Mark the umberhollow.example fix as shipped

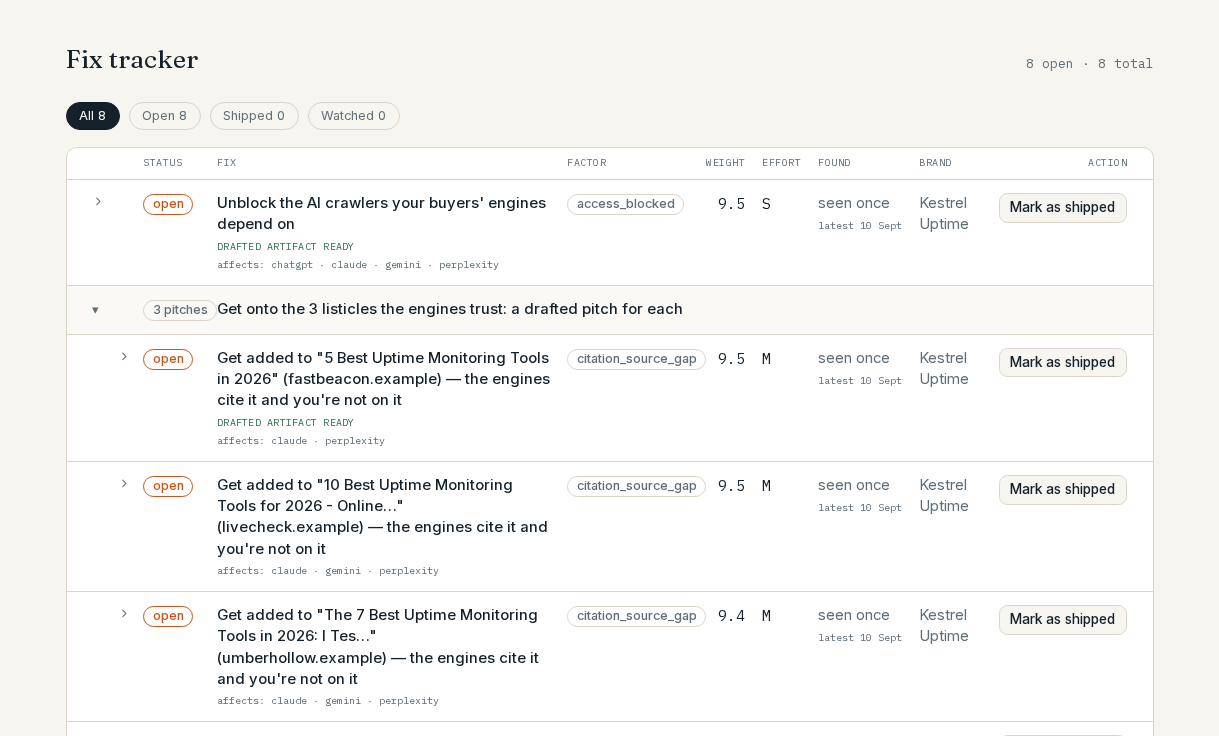tap(1062, 620)
